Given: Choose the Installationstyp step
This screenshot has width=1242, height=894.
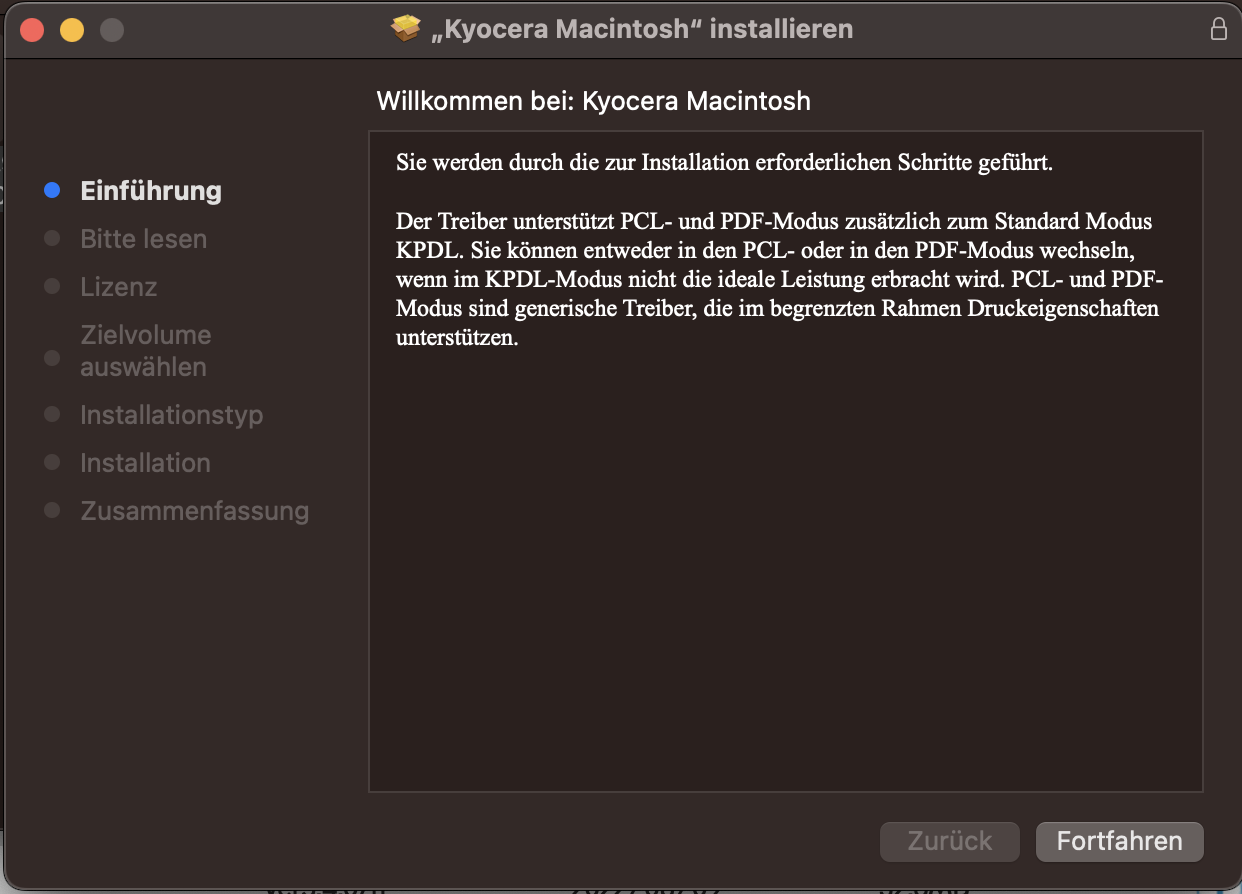Looking at the screenshot, I should (x=171, y=415).
